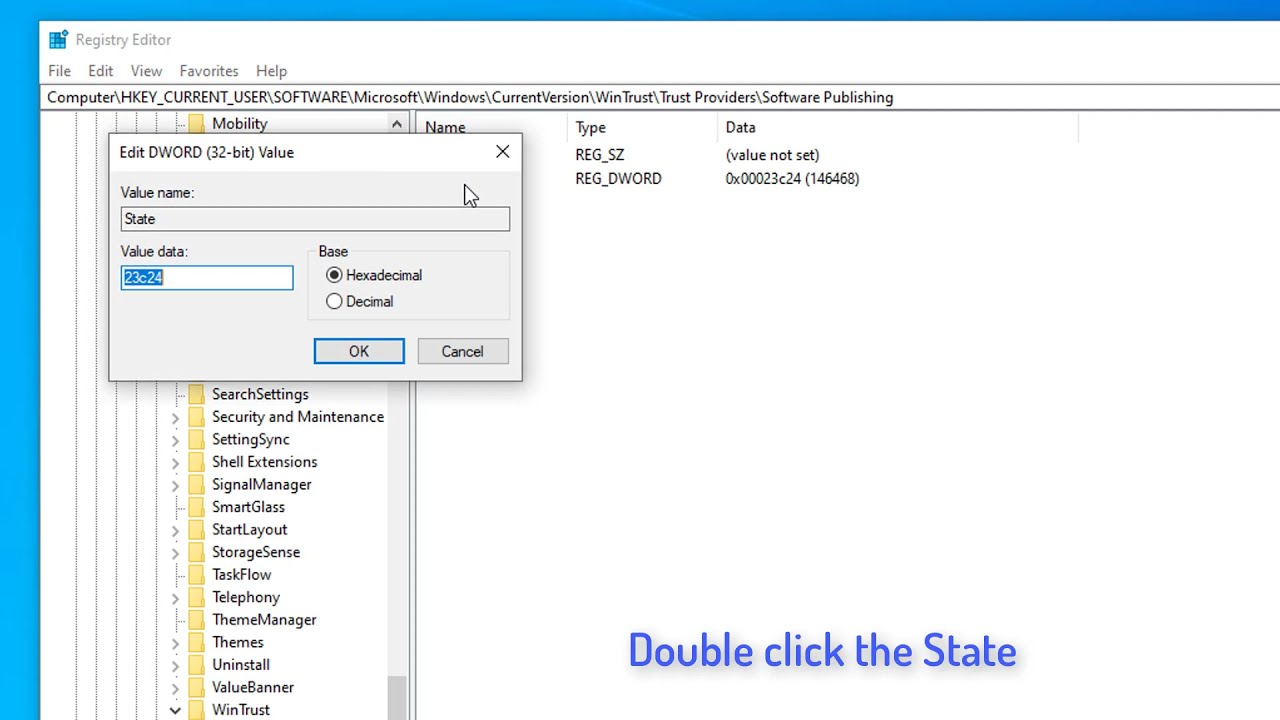The height and width of the screenshot is (720, 1280).
Task: Click the ThemeManager folder icon
Action: coord(196,619)
